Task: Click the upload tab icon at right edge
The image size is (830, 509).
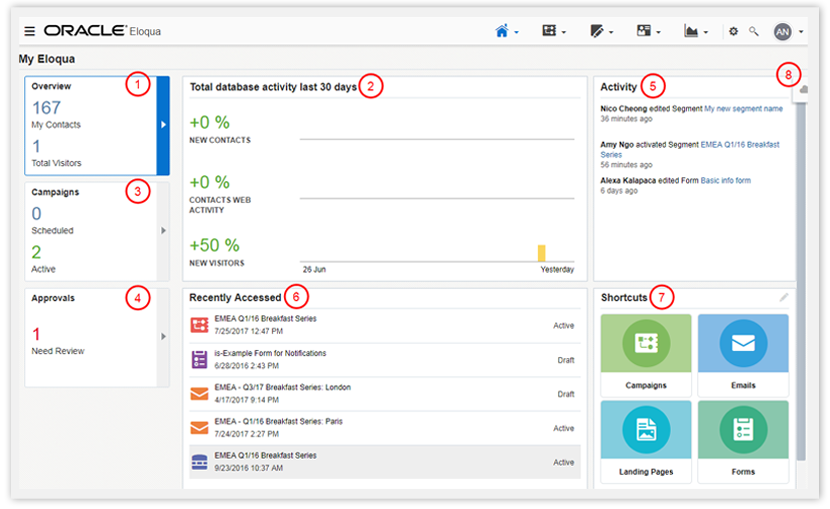Action: [x=803, y=89]
